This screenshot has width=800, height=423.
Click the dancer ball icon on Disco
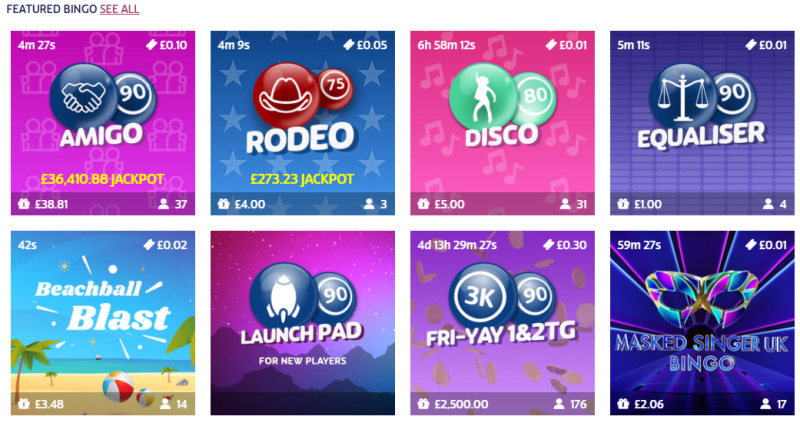pos(482,96)
